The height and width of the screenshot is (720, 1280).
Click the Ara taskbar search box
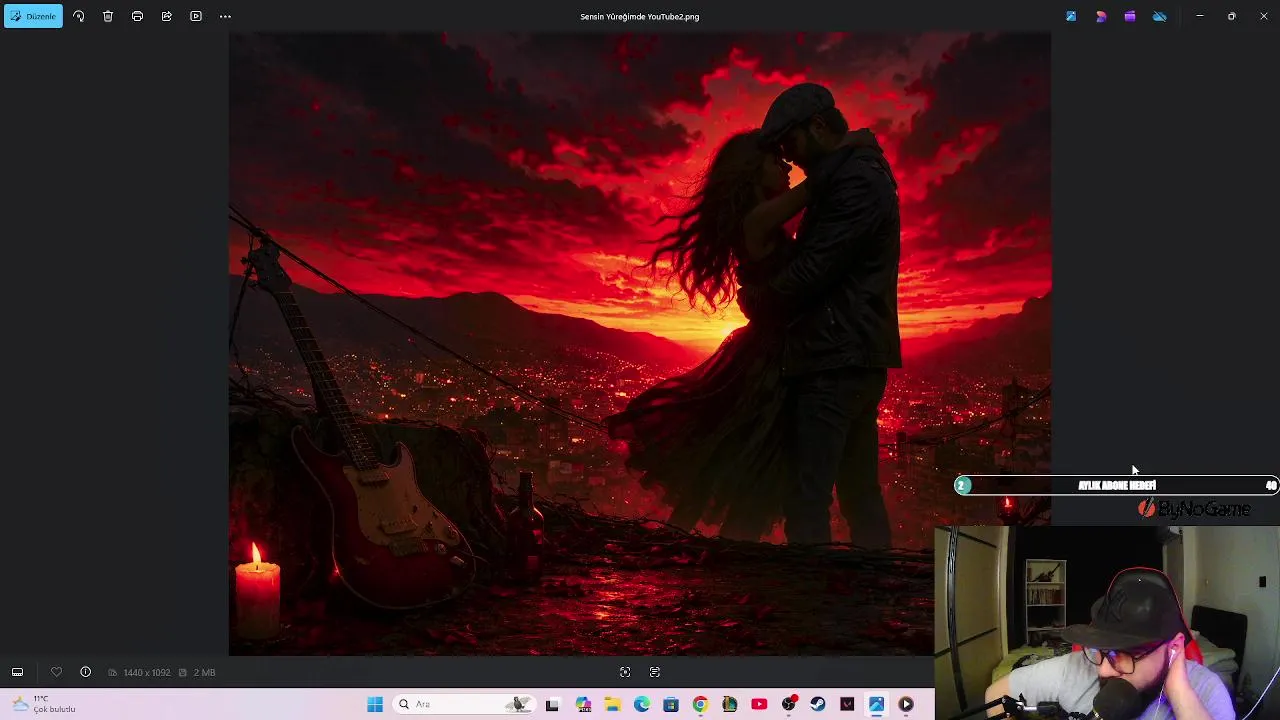463,704
